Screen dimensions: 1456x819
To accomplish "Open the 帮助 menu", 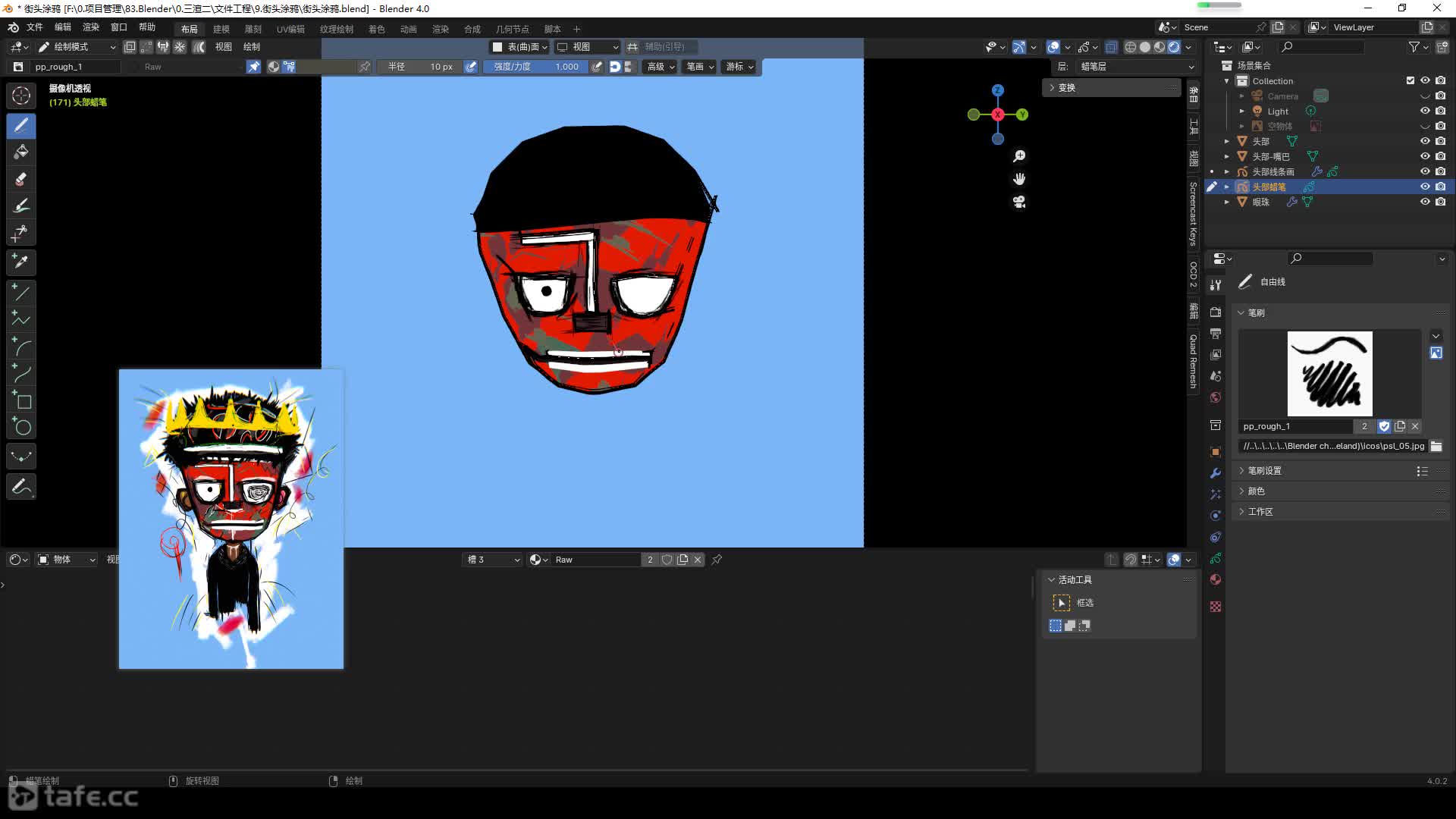I will pyautogui.click(x=147, y=27).
